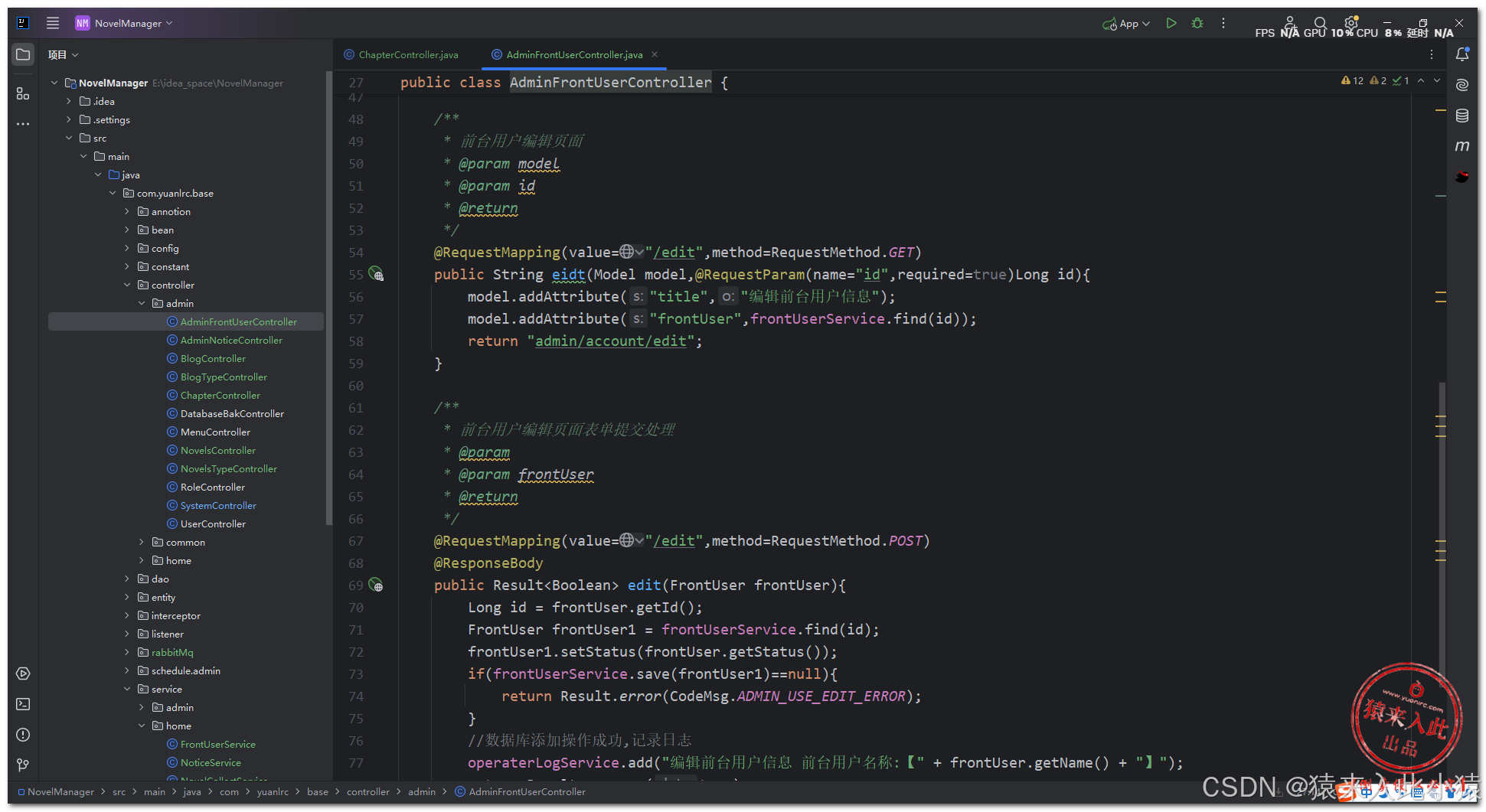1486x812 pixels.
Task: Open the Terminal tool window
Action: (x=23, y=704)
